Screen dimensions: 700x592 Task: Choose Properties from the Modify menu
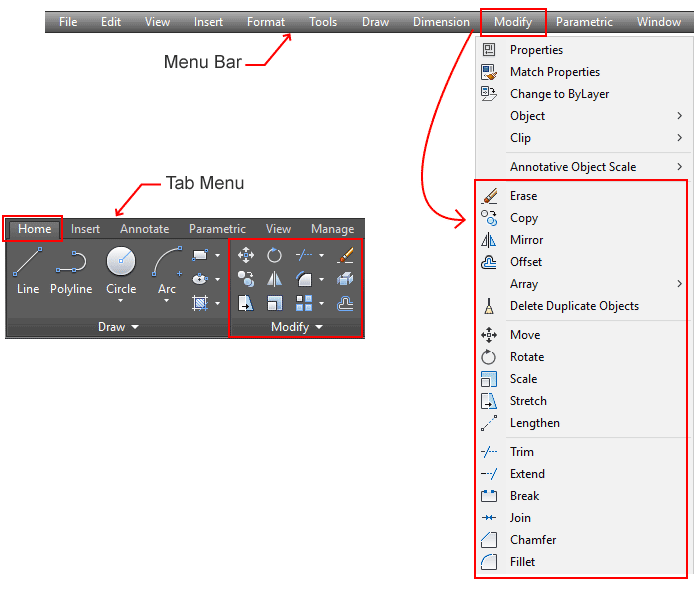click(583, 50)
